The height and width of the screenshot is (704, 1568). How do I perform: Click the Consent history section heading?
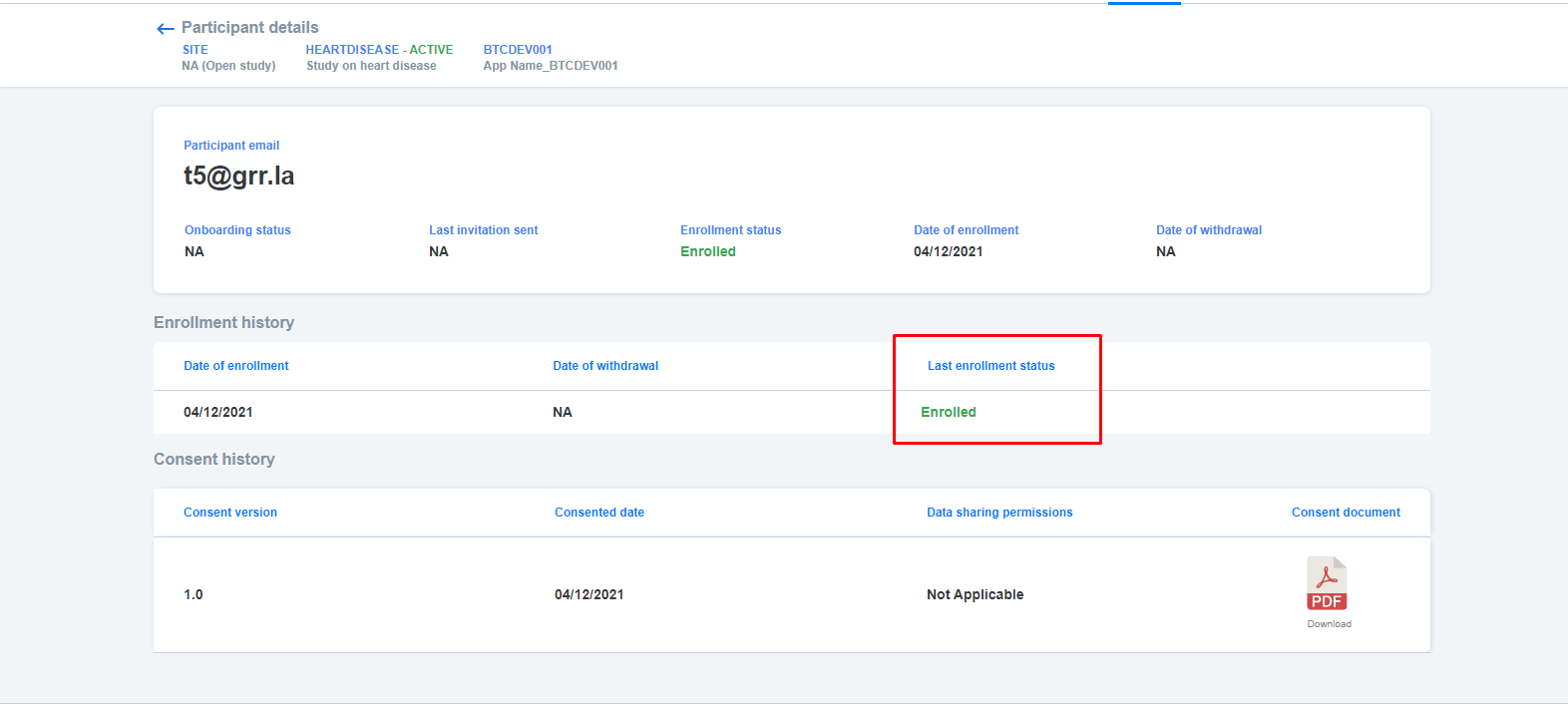214,460
